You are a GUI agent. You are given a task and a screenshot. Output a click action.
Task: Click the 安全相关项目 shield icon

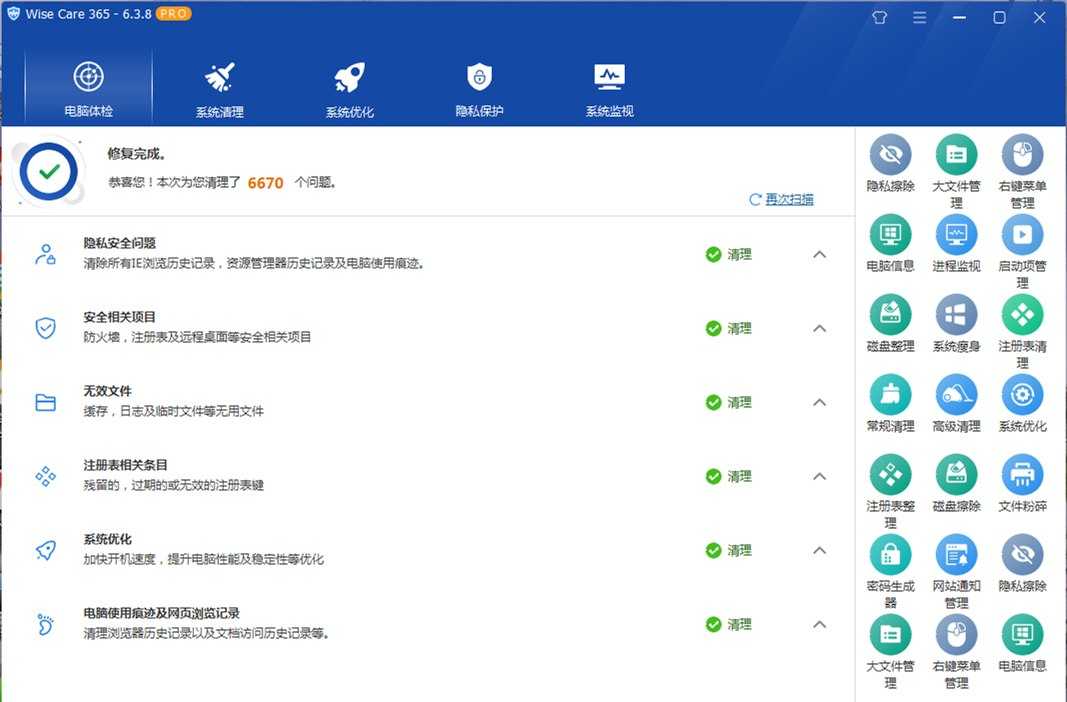[45, 328]
